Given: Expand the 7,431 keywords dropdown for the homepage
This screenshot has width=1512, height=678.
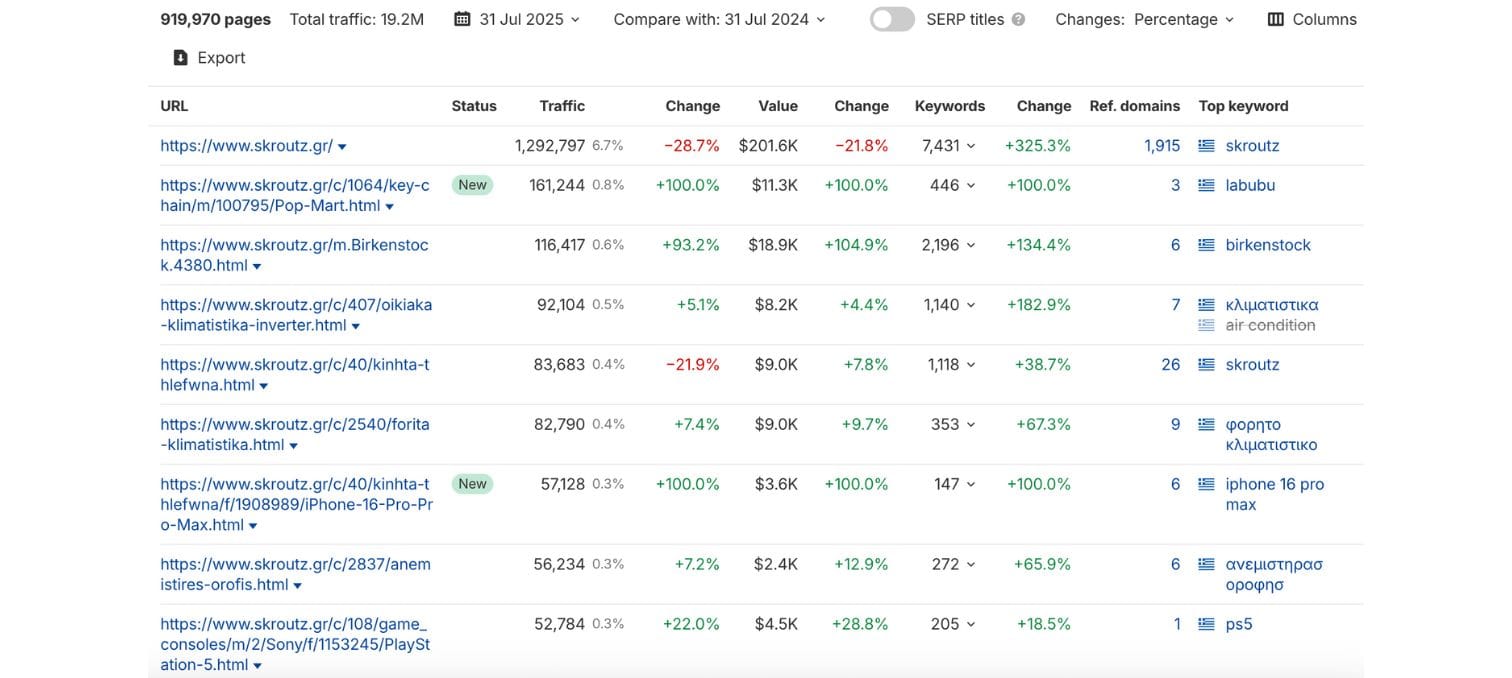Looking at the screenshot, I should 948,146.
